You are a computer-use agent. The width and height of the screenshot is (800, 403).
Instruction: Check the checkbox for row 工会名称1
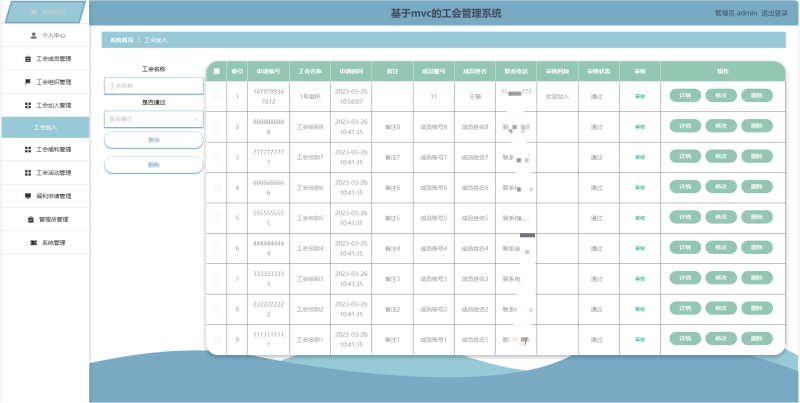(x=217, y=340)
